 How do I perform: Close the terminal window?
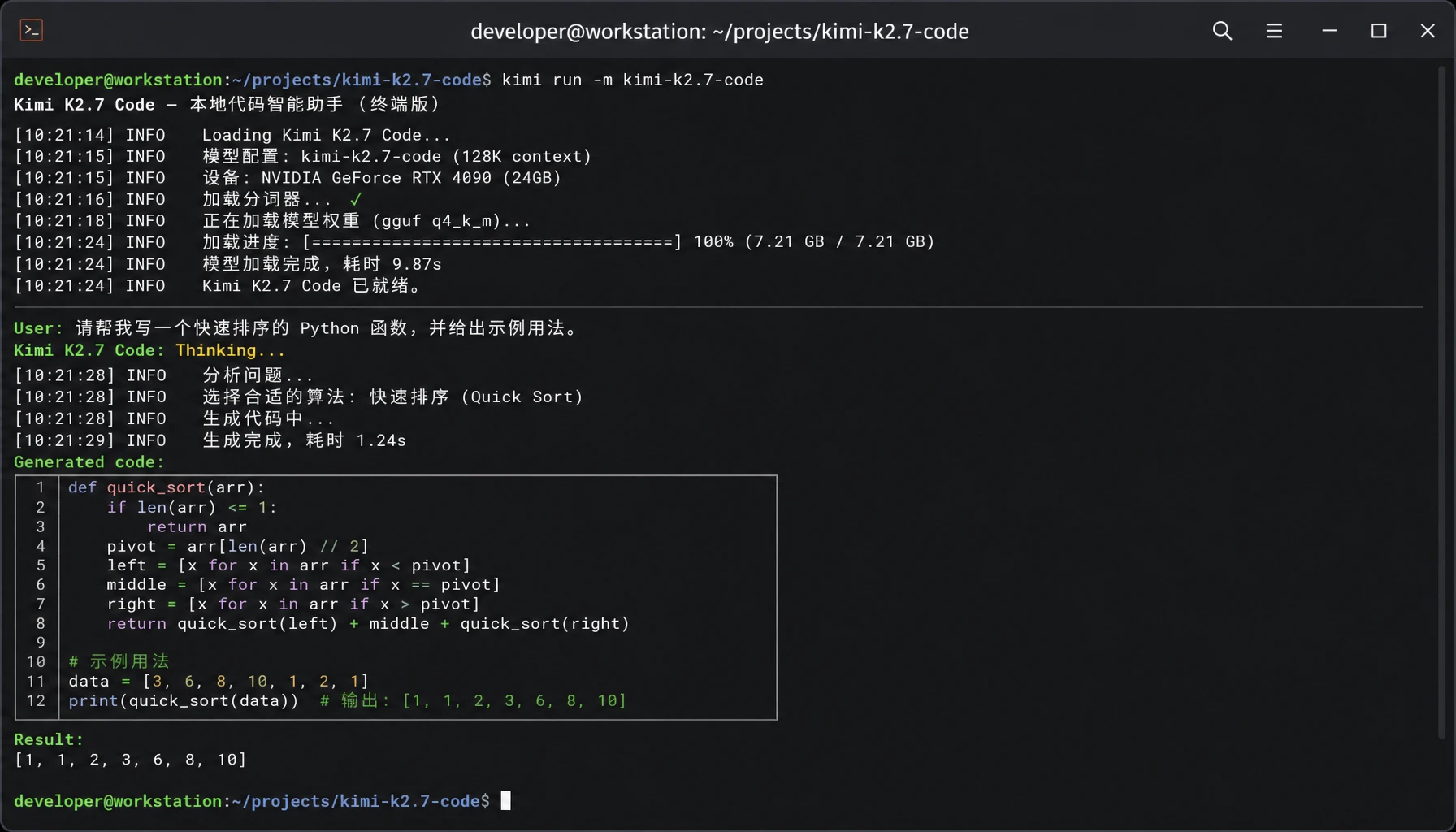[1428, 31]
